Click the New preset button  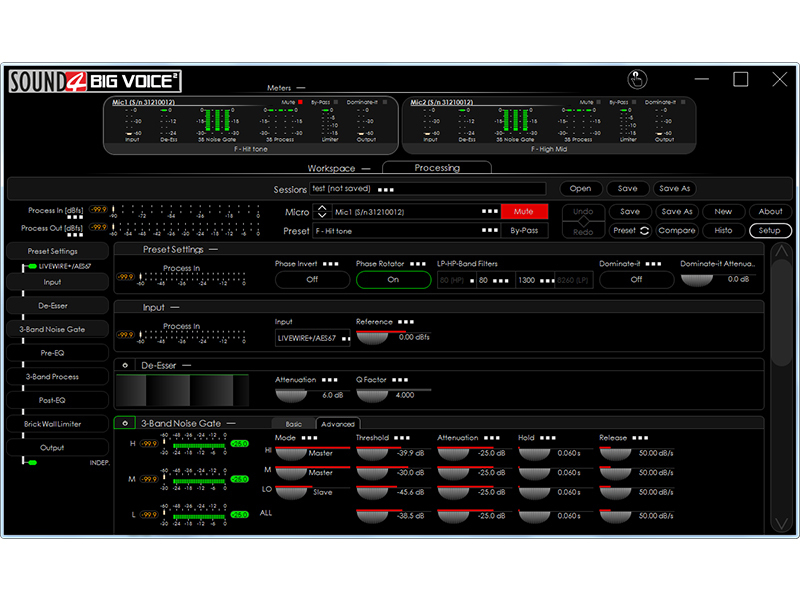click(x=723, y=211)
